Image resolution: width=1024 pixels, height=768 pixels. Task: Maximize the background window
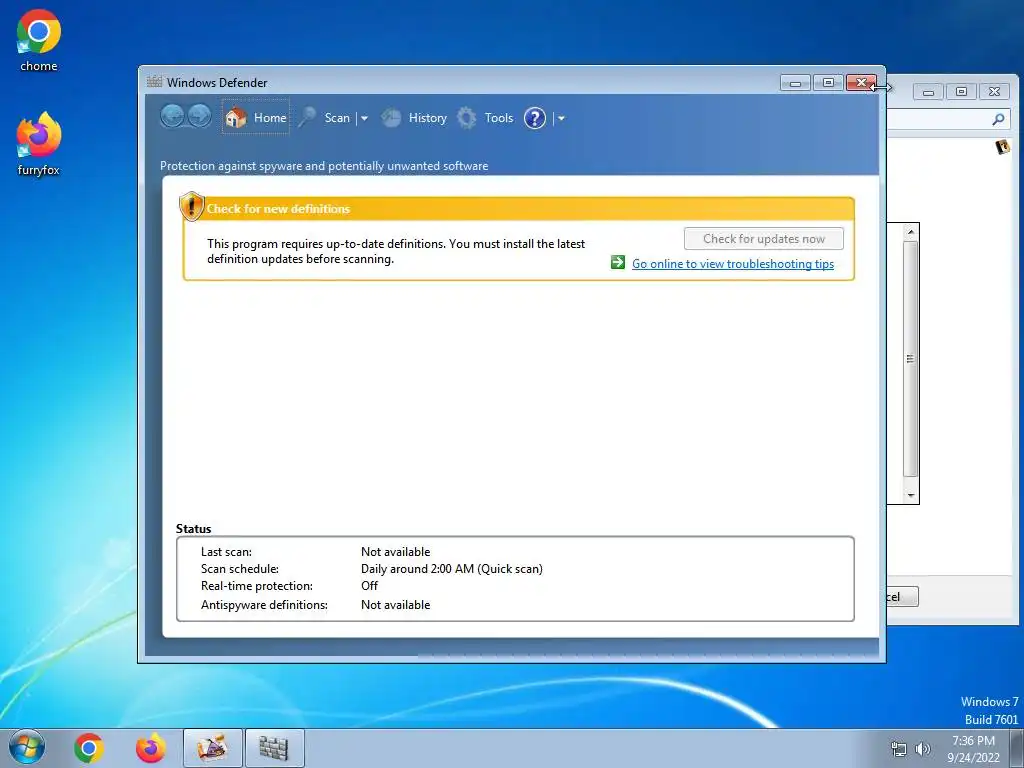(x=961, y=92)
